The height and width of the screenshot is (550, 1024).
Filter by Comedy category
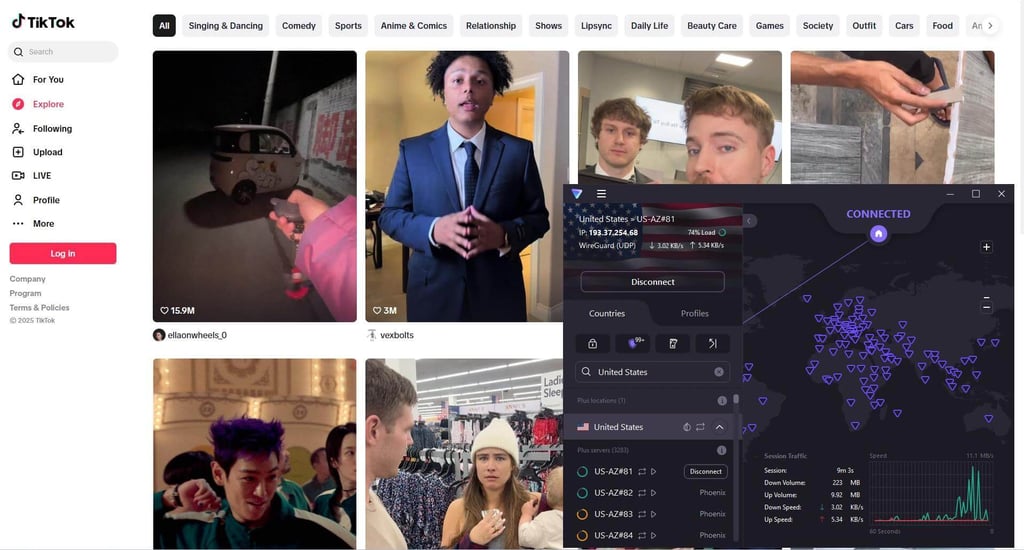click(298, 25)
